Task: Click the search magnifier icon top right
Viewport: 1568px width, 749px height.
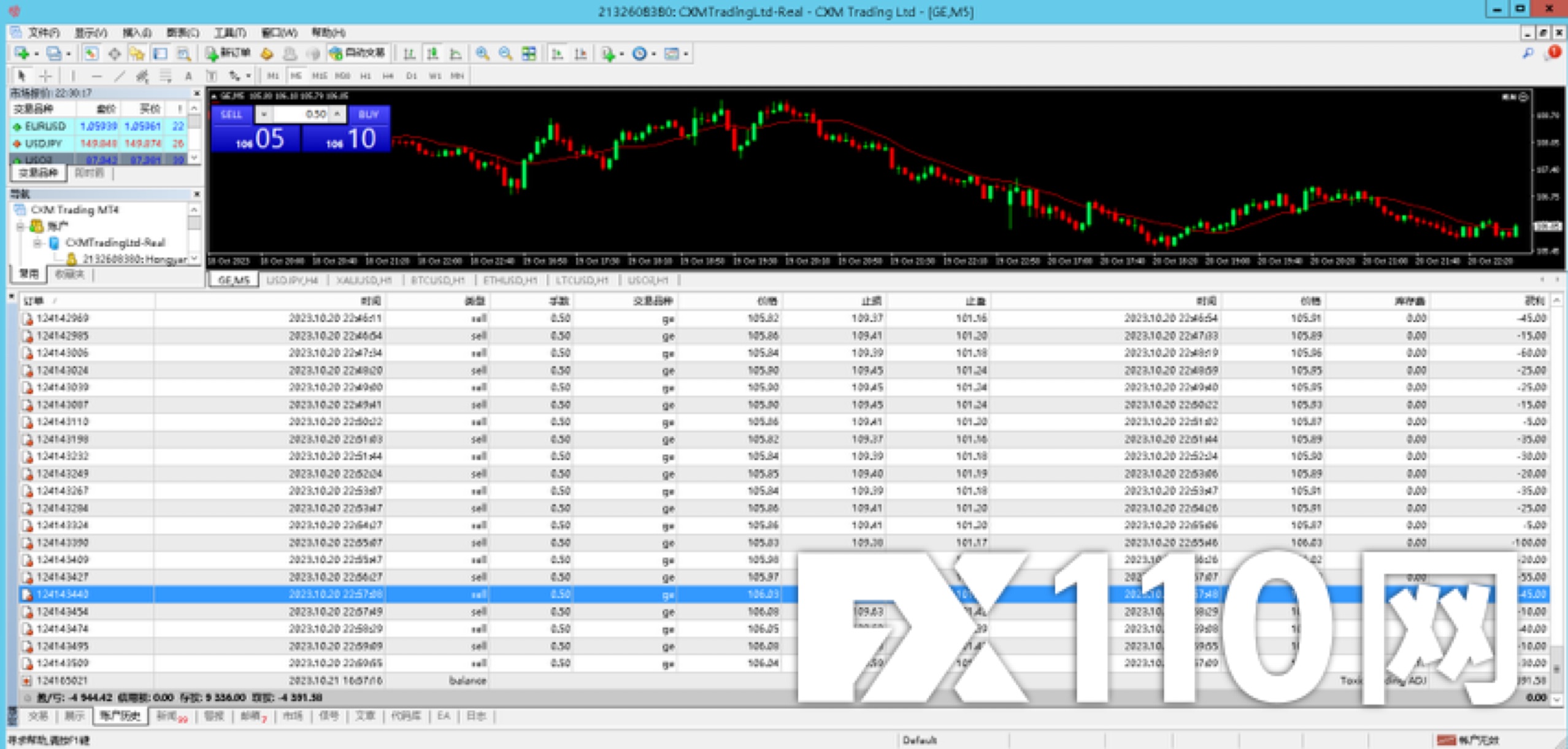Action: (x=1528, y=54)
